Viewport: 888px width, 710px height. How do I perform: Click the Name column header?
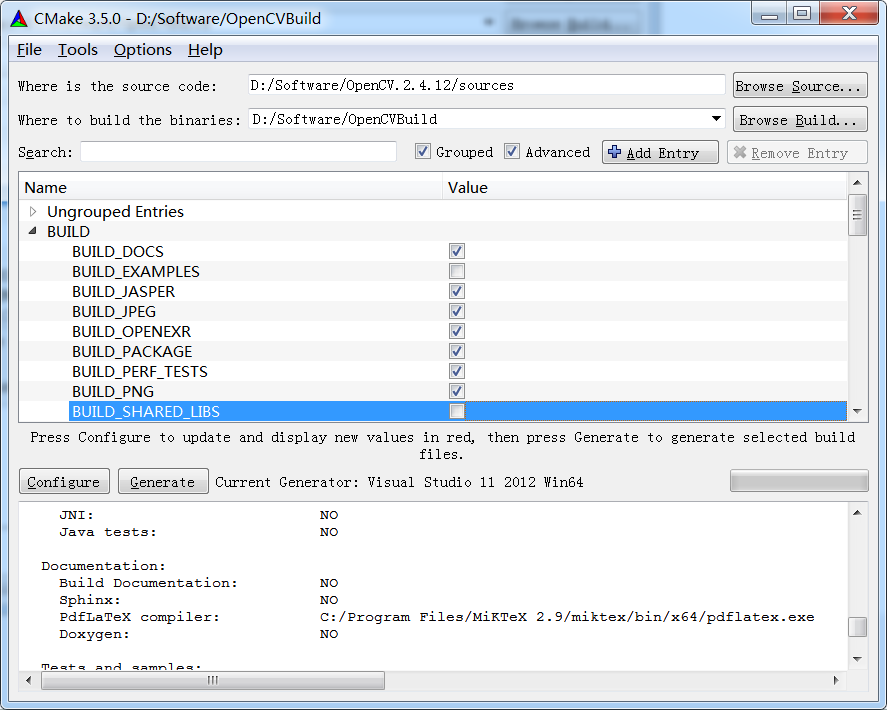click(230, 187)
